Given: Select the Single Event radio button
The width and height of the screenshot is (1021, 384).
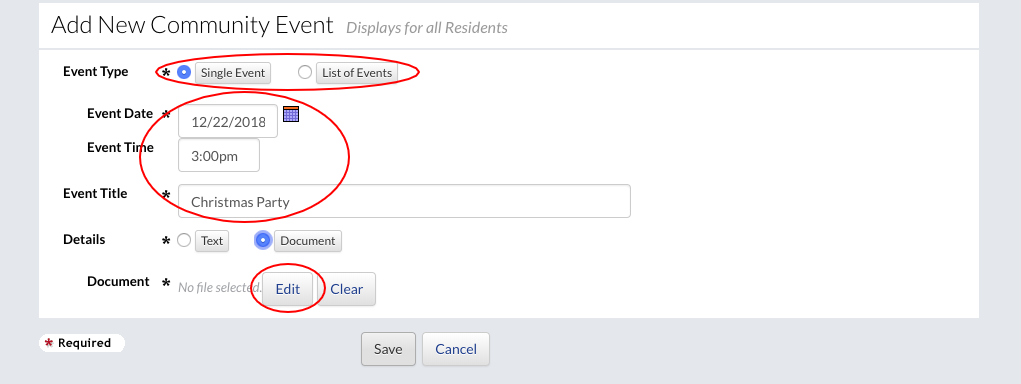Looking at the screenshot, I should [184, 72].
